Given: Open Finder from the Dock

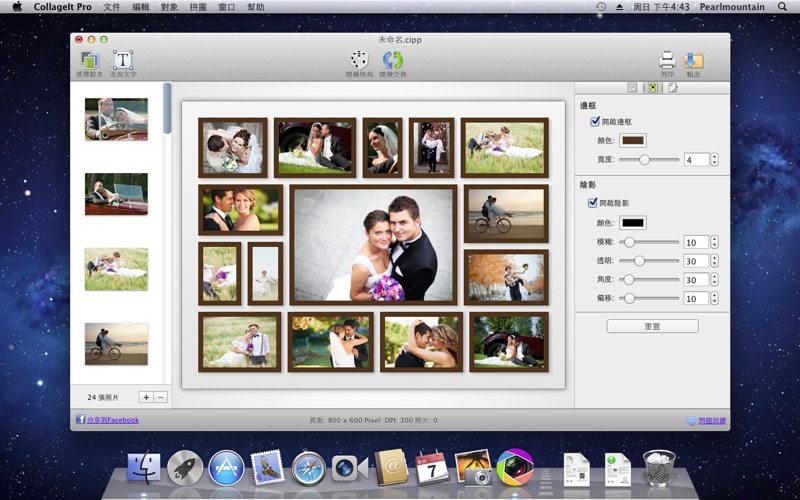Looking at the screenshot, I should tap(143, 468).
